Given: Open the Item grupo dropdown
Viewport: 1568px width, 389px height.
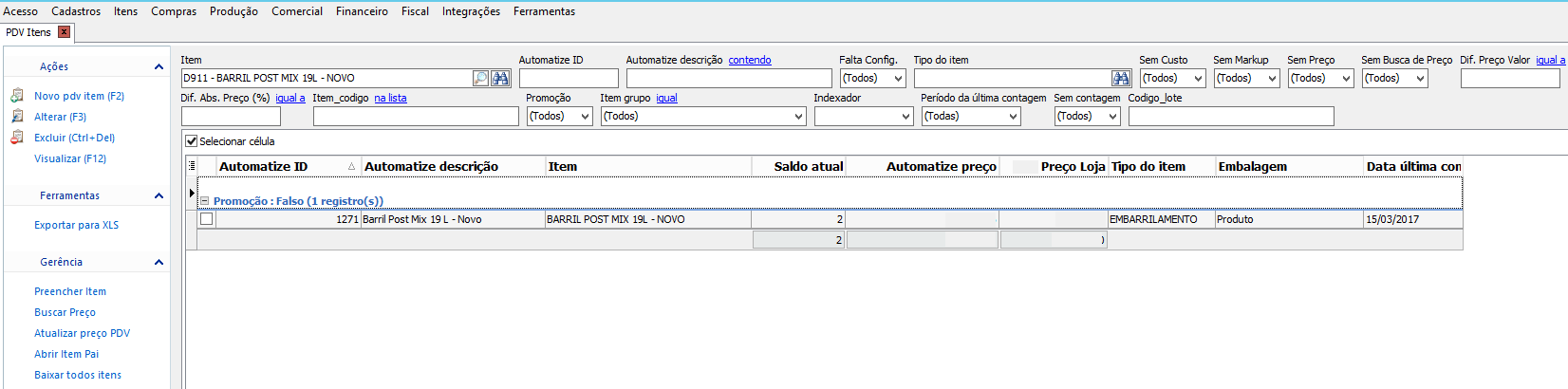Looking at the screenshot, I should [798, 117].
